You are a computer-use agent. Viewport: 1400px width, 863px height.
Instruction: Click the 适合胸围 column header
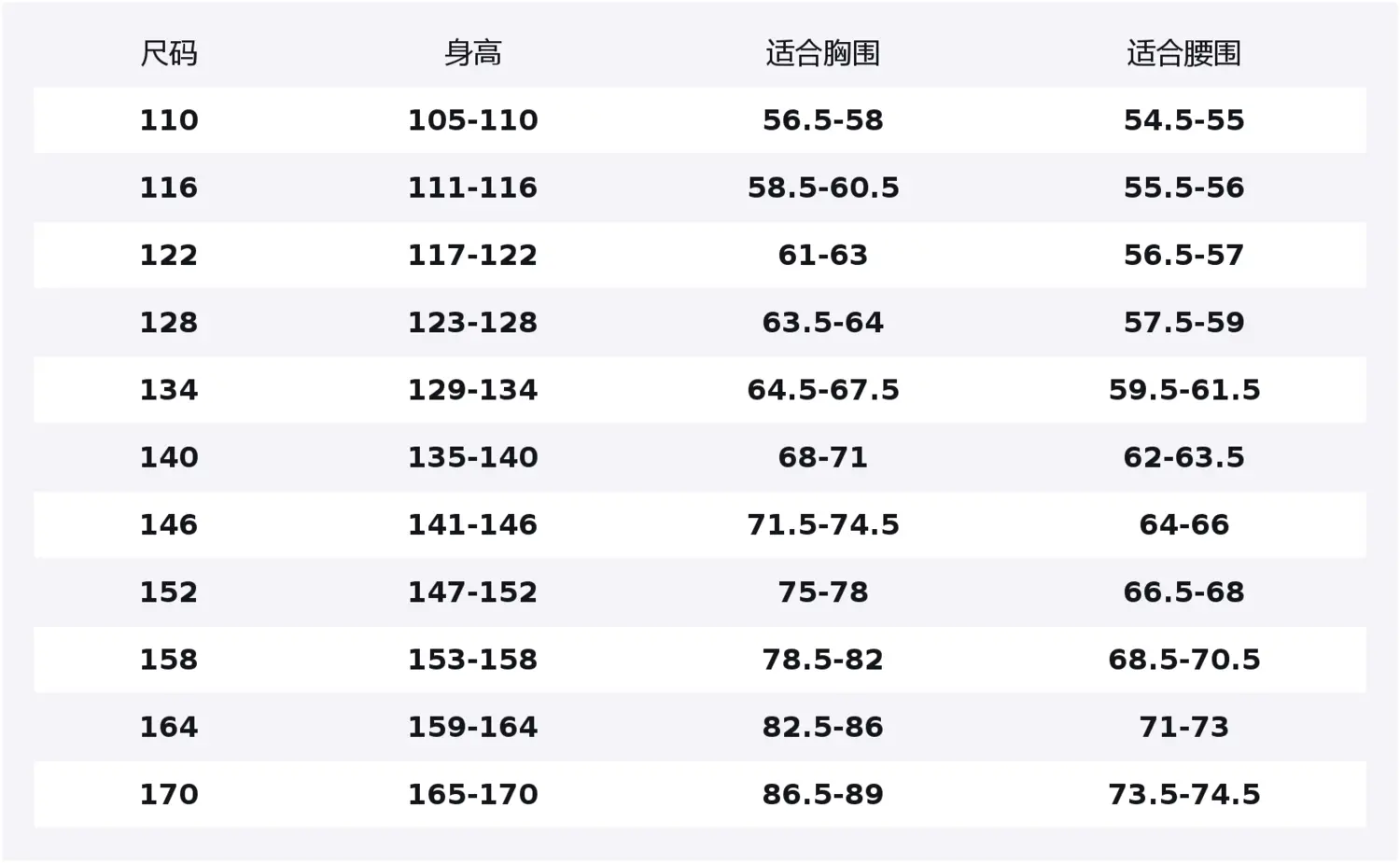tap(822, 53)
